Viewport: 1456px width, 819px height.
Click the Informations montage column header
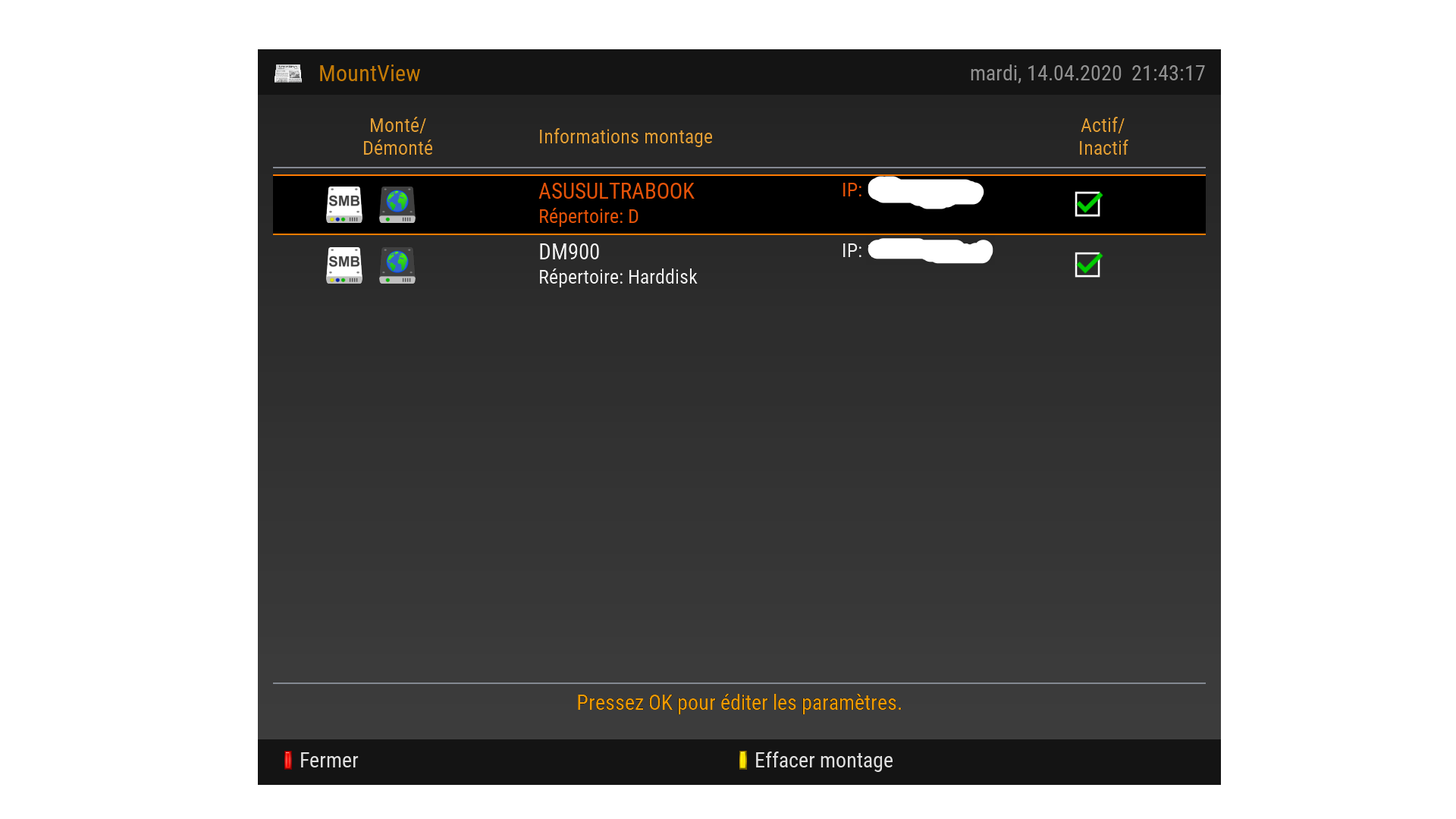pos(625,136)
